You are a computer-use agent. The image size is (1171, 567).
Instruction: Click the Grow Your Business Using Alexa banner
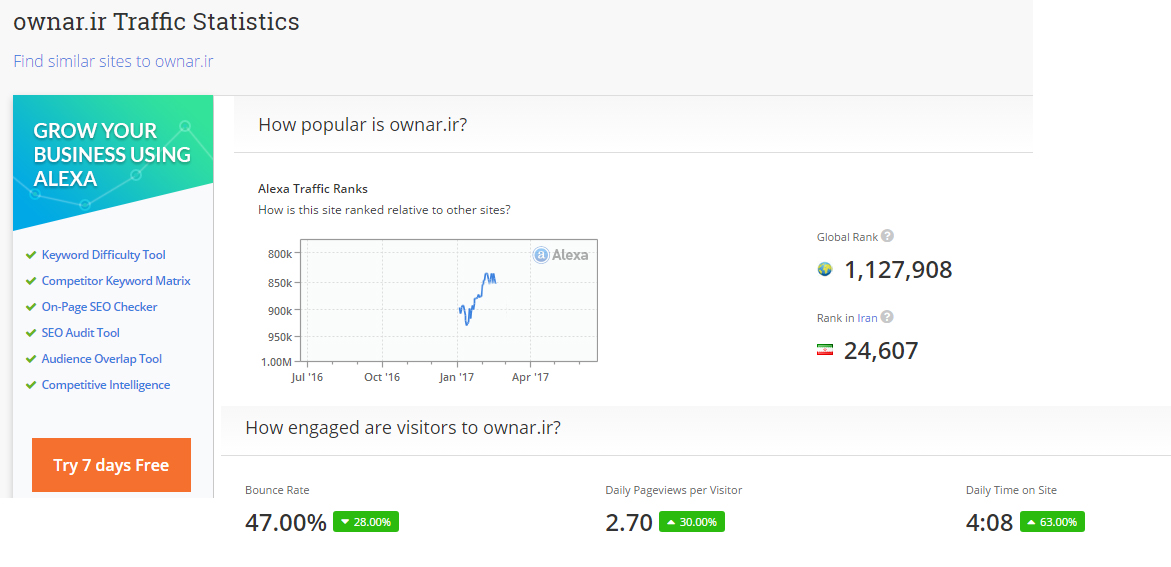[113, 162]
